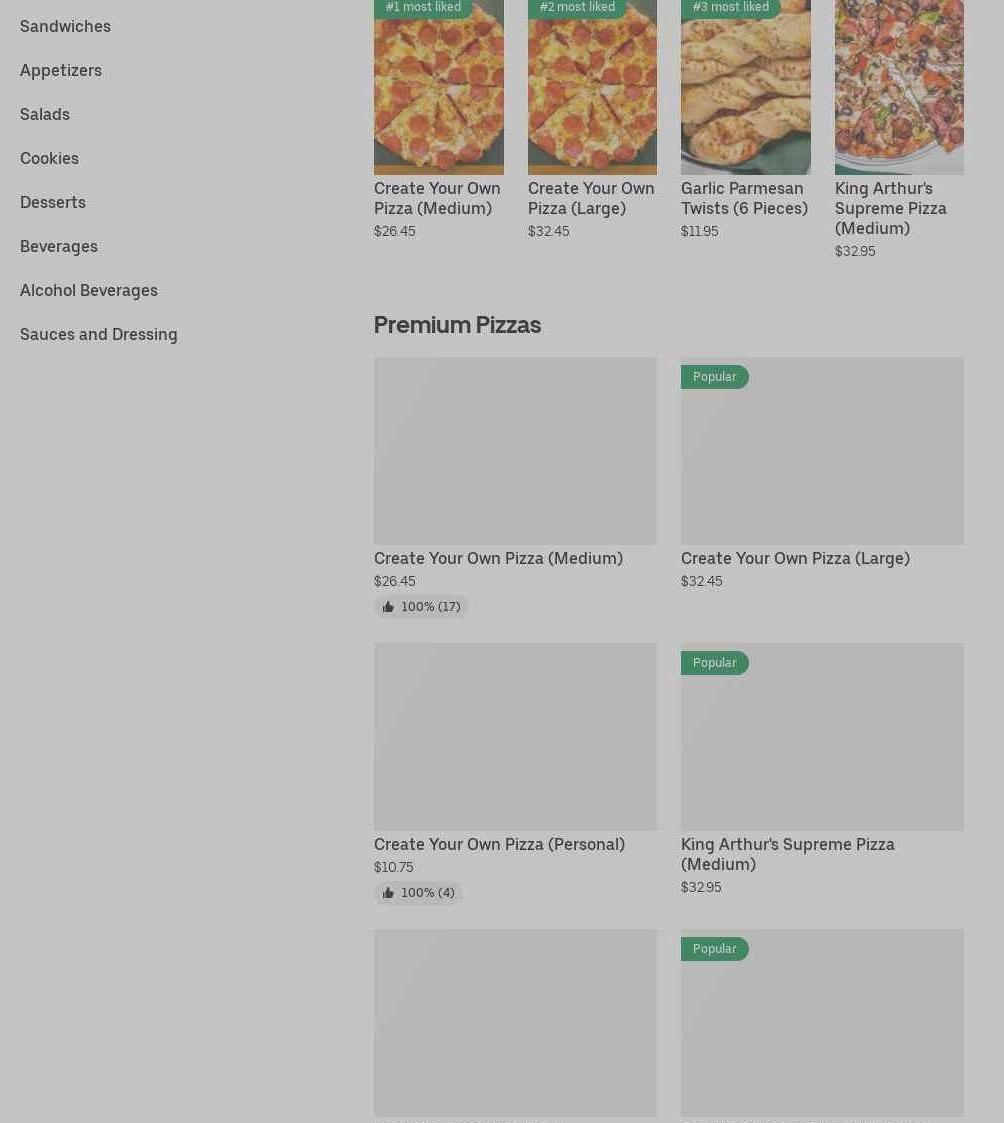Click Create Your Own Pizza (Large) title in Premium Pizzas
Viewport: 1004px width, 1123px height.
pyautogui.click(x=795, y=558)
